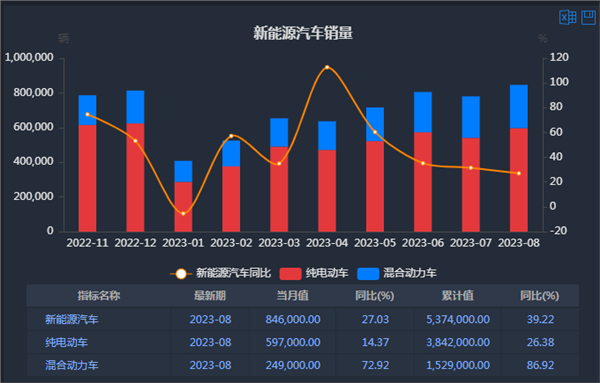The width and height of the screenshot is (600, 383).
Task: Click the blue segment of 2023-08 bar
Action: (x=518, y=106)
